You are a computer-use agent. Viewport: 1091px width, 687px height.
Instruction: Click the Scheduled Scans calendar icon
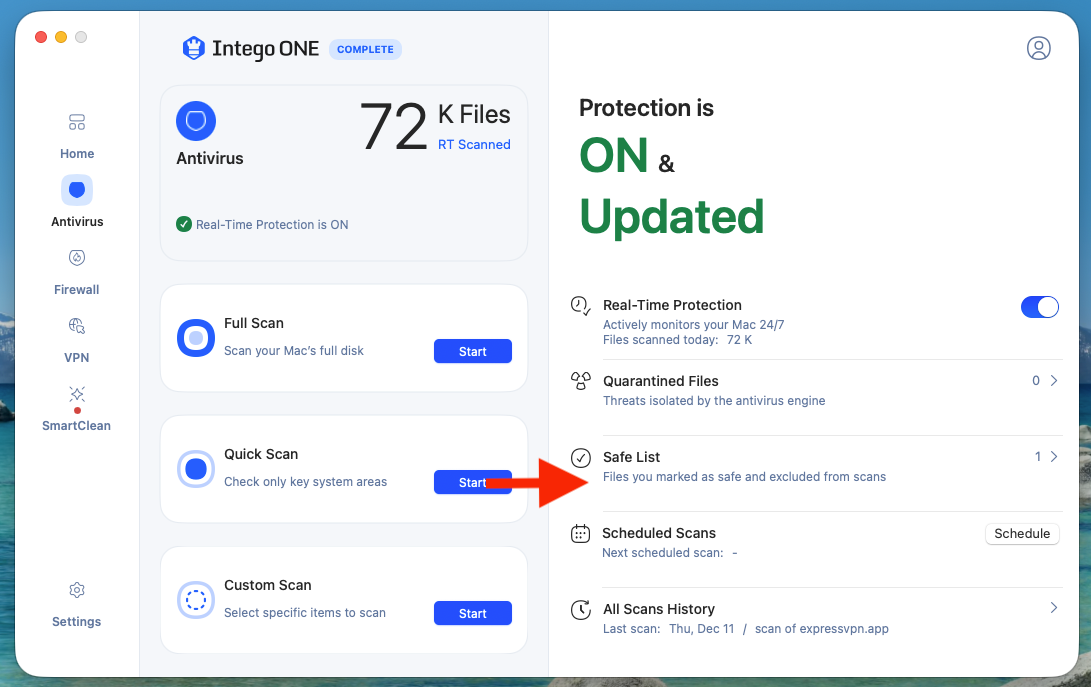click(x=580, y=533)
